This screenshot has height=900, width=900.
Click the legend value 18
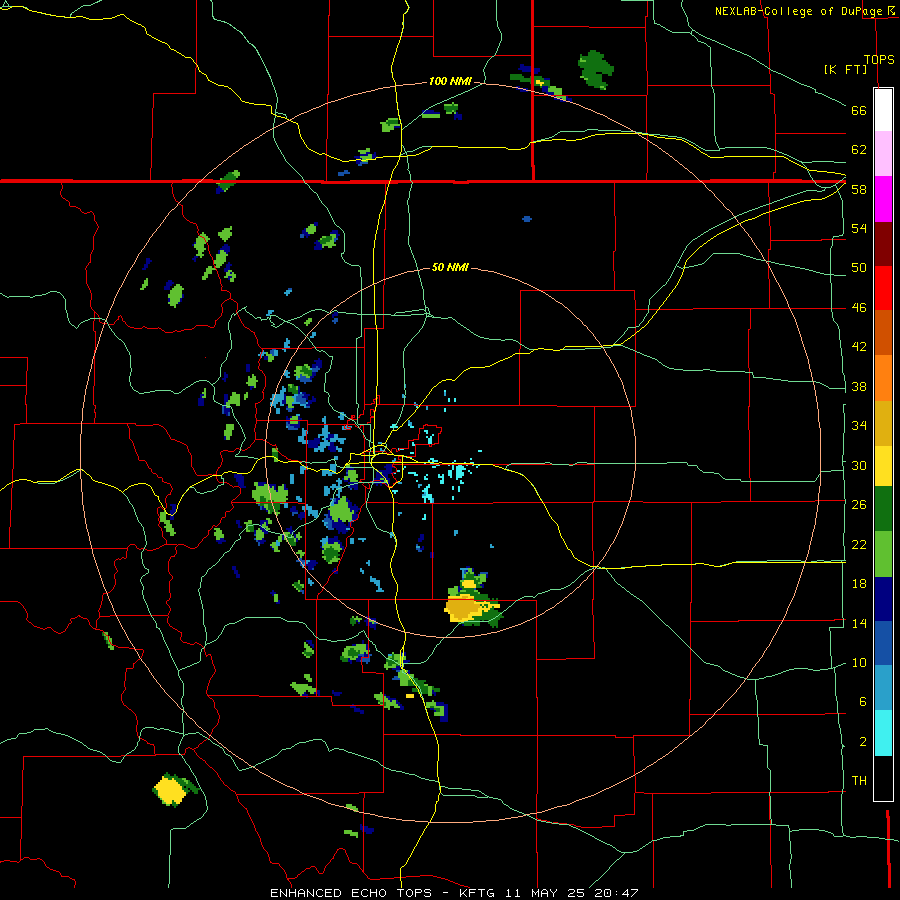[859, 584]
